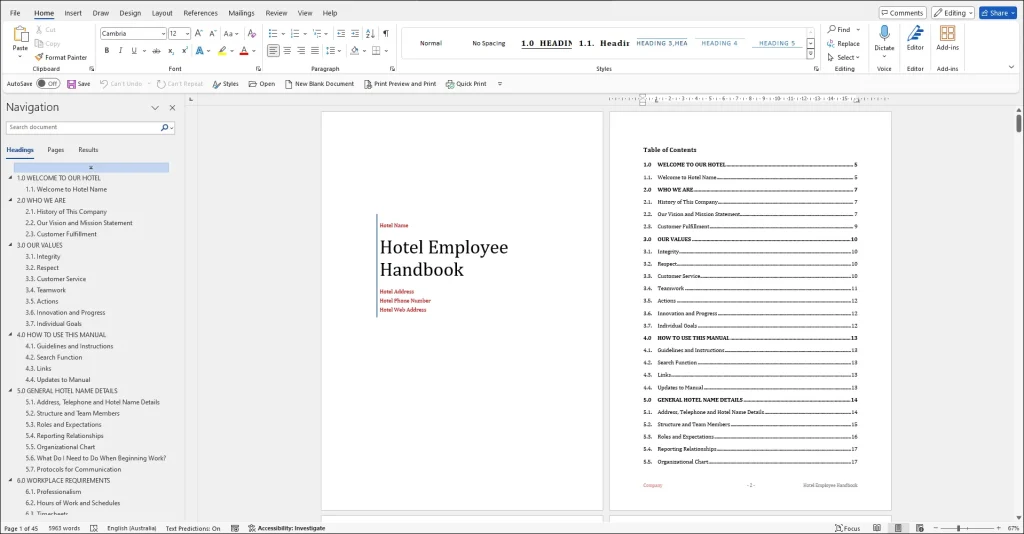Screen dimensions: 1024x534
Task: Start Dictate microphone
Action: (884, 33)
